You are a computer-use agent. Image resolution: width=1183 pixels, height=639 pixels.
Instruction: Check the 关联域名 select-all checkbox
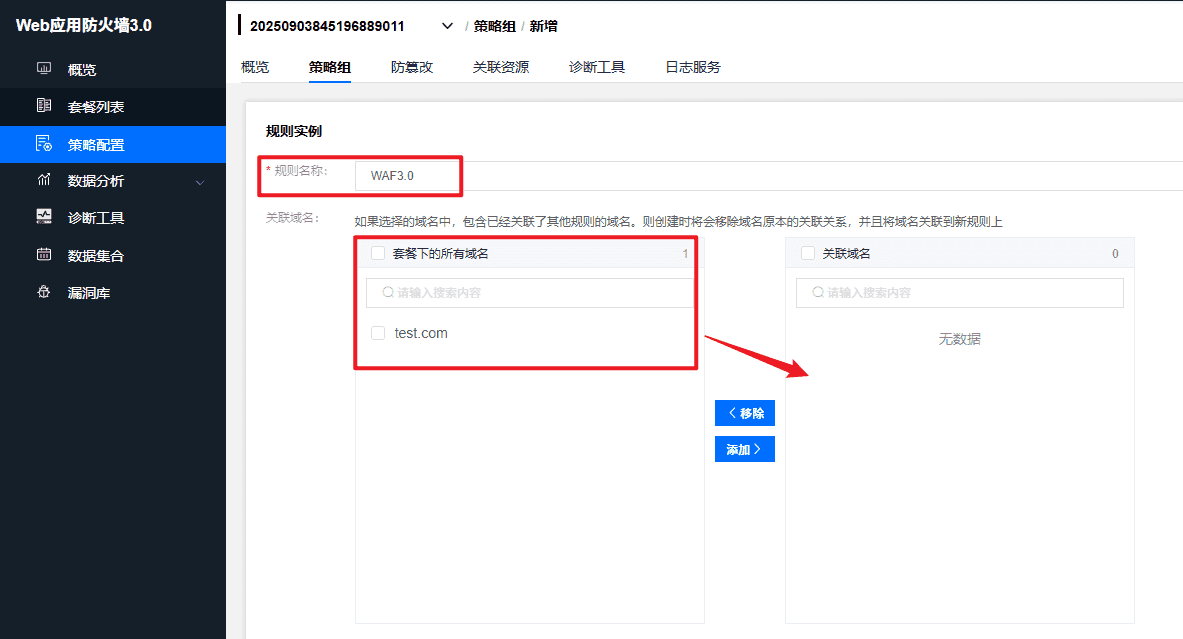(x=808, y=254)
